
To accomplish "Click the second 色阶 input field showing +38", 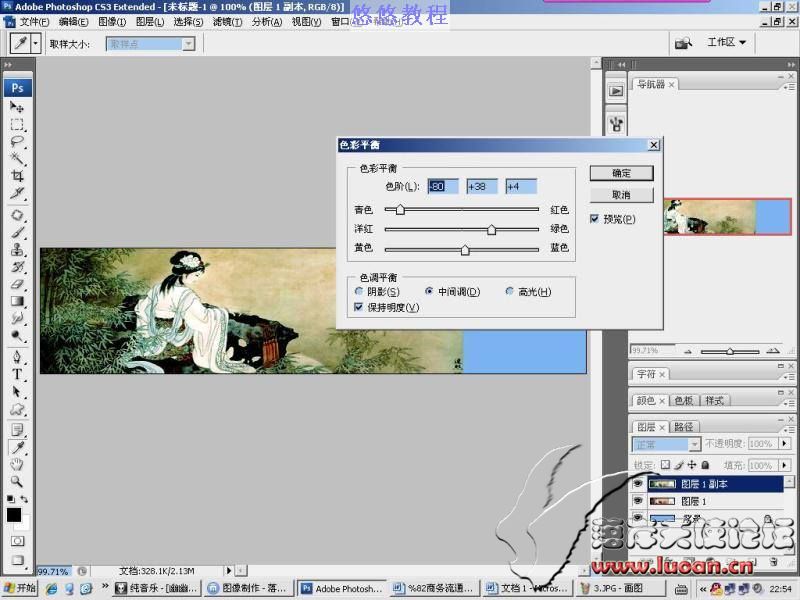I will (482, 187).
